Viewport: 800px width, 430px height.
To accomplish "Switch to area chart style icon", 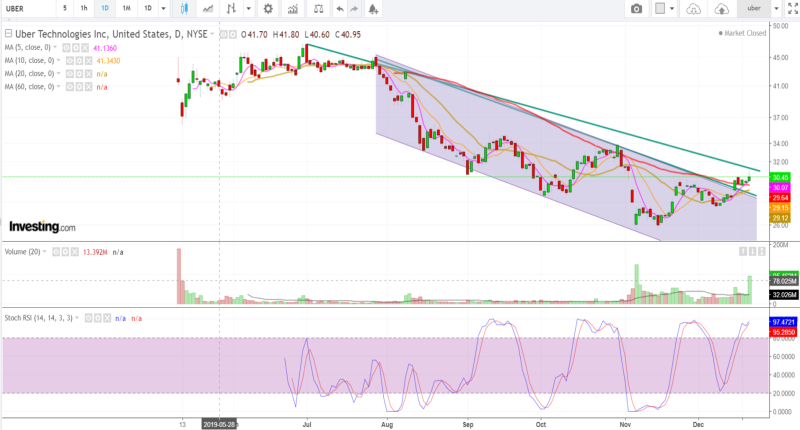I will point(208,8).
